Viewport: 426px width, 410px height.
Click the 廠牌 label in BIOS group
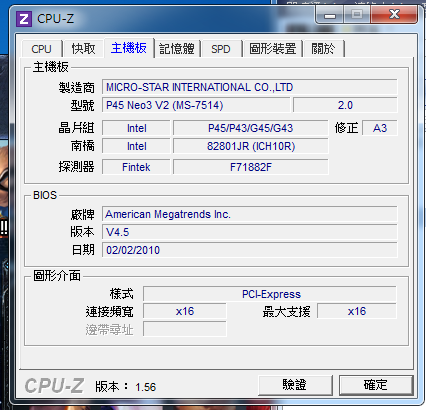click(x=82, y=214)
